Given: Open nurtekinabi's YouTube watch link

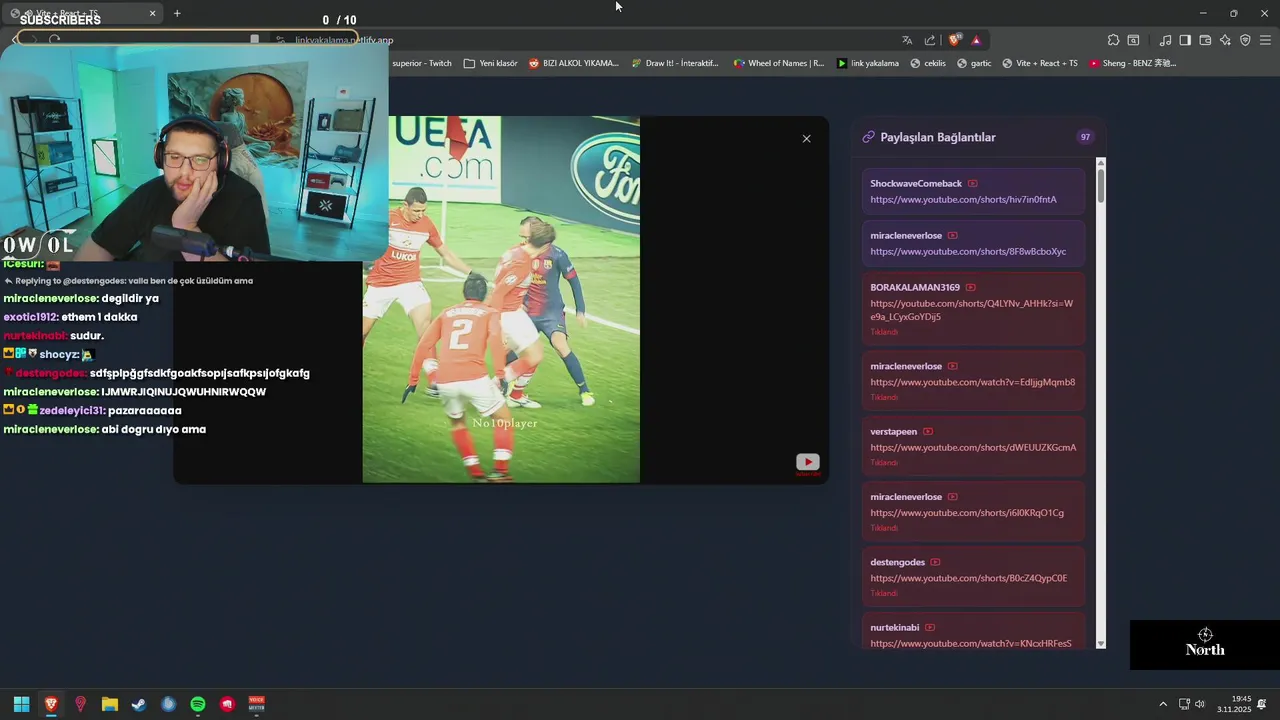Looking at the screenshot, I should [970, 643].
